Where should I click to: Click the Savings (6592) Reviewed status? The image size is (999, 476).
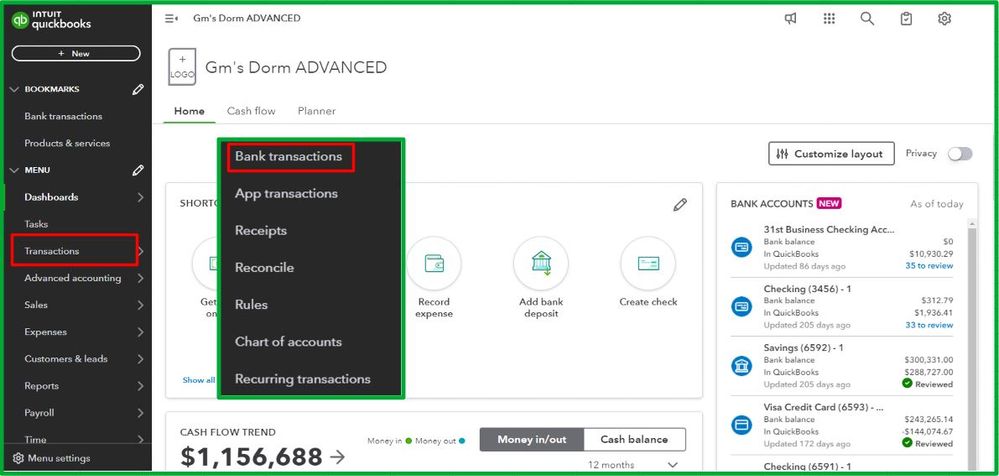[928, 384]
